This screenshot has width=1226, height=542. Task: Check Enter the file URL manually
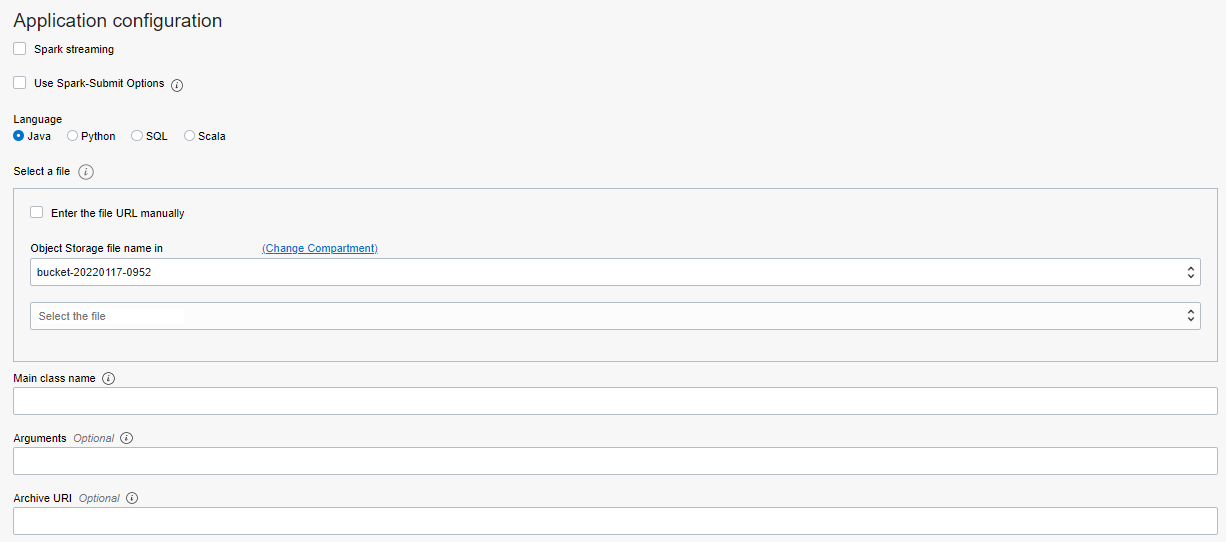coord(37,212)
